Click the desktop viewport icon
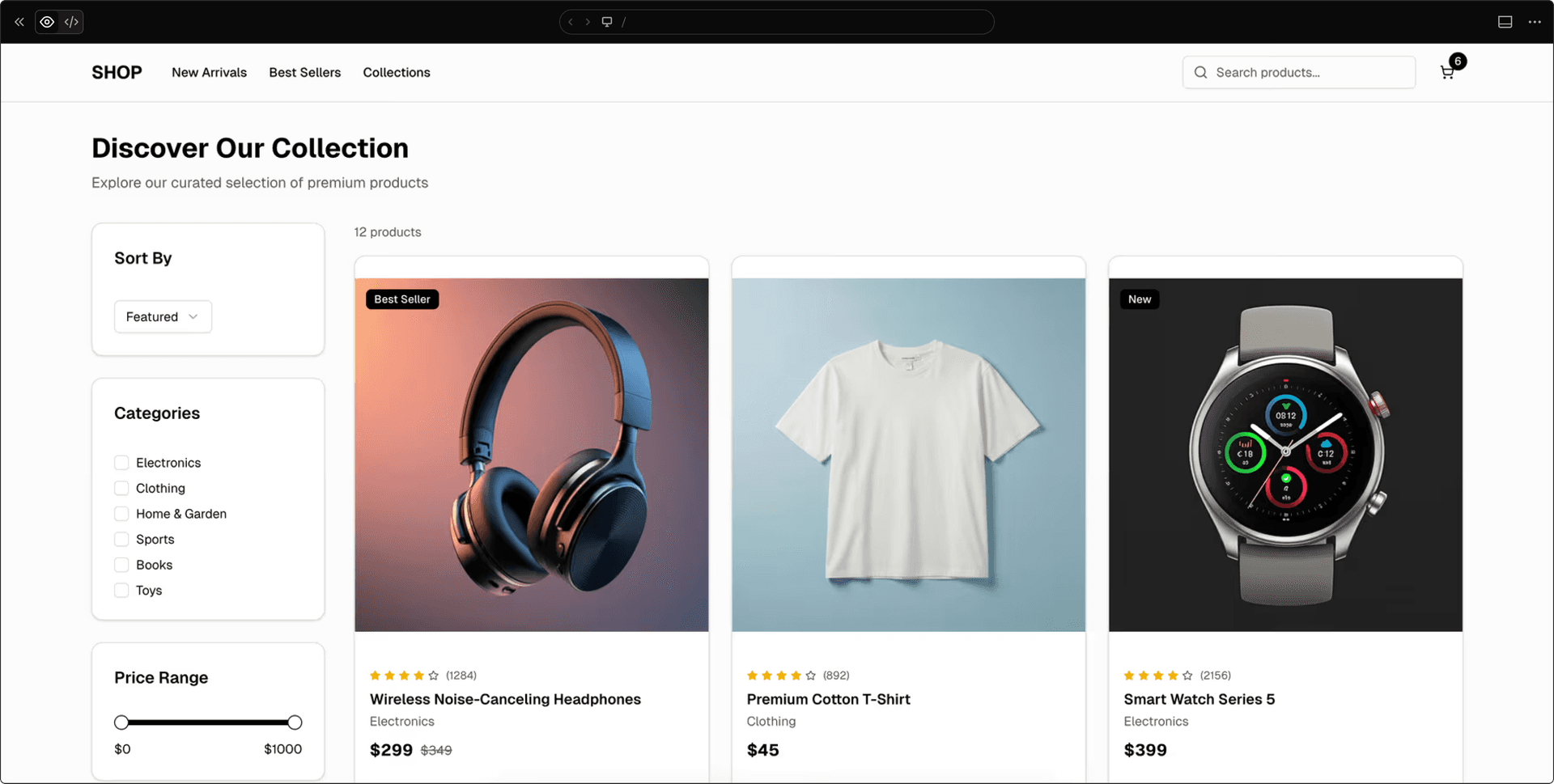This screenshot has height=784, width=1554. tap(607, 22)
